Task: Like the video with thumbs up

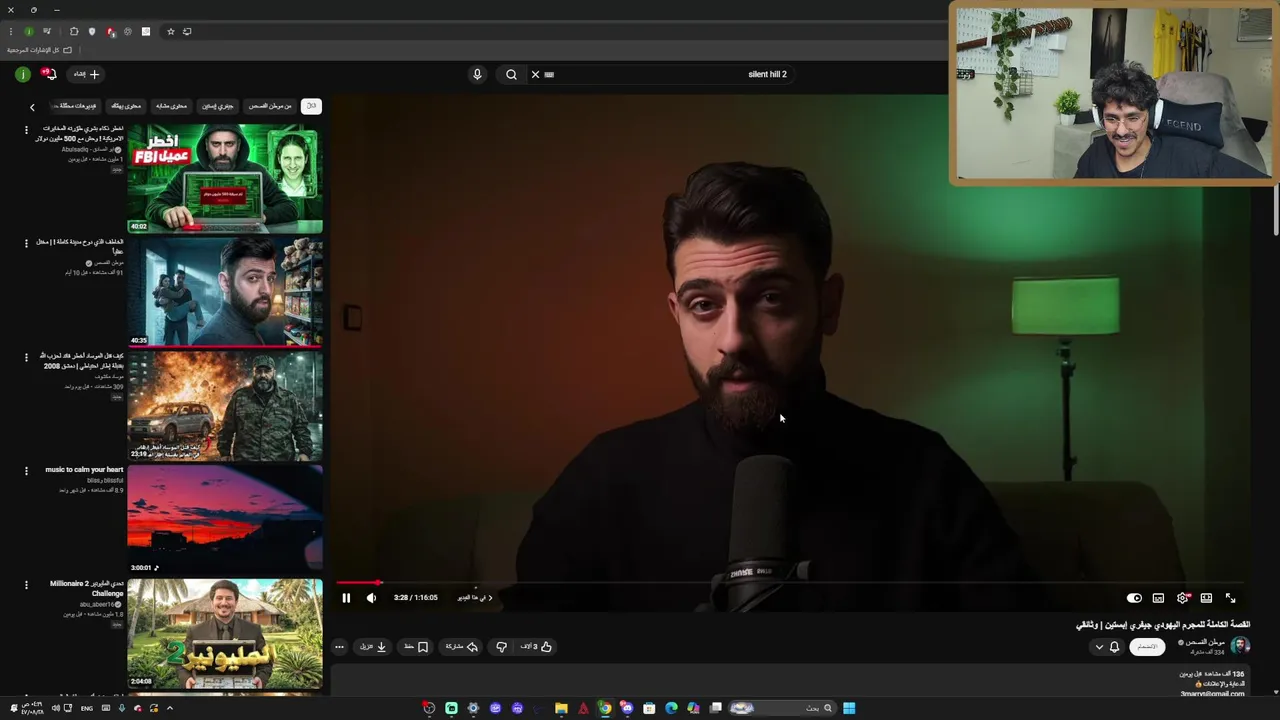Action: click(536, 647)
